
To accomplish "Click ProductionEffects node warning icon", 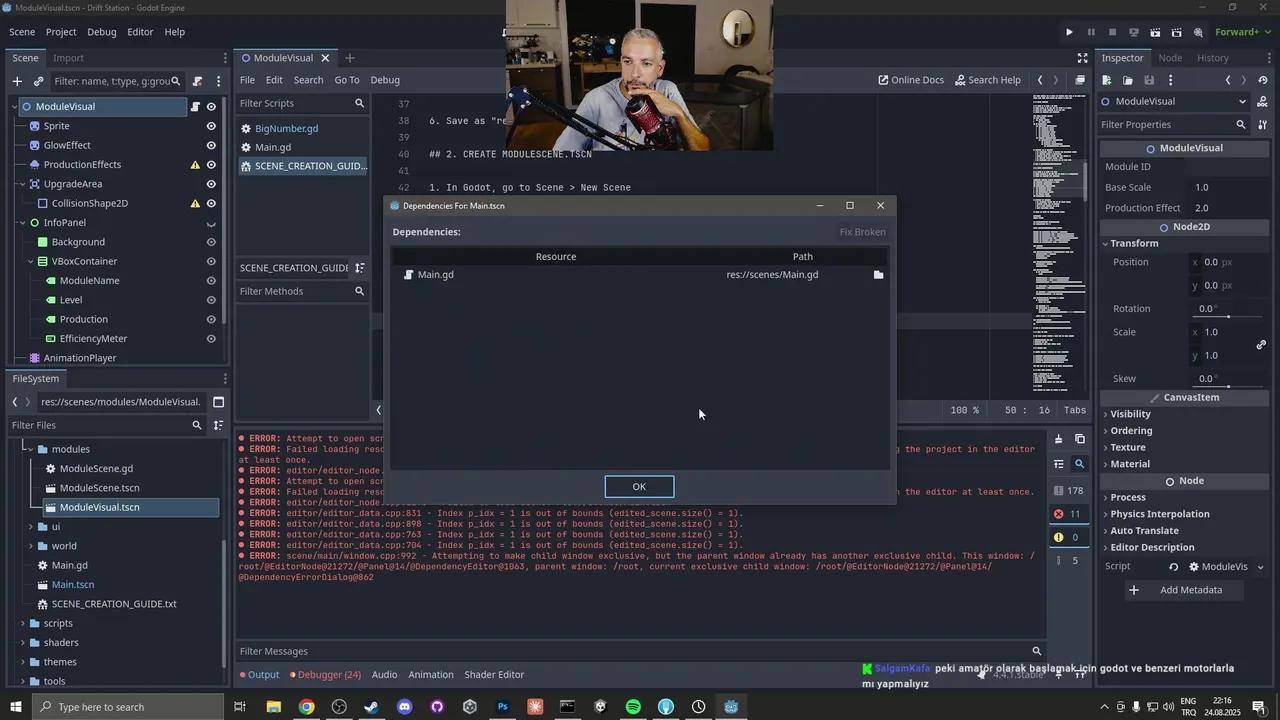I will [195, 165].
